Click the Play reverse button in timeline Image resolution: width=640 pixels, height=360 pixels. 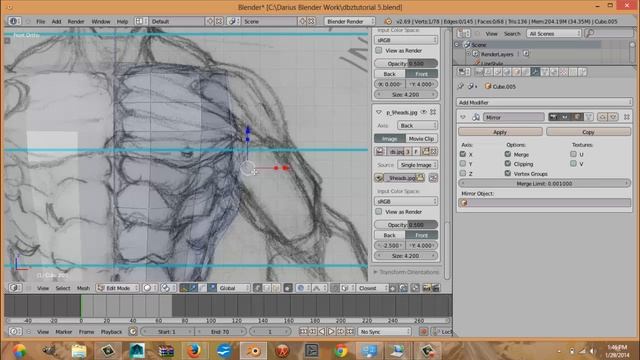pos(322,332)
